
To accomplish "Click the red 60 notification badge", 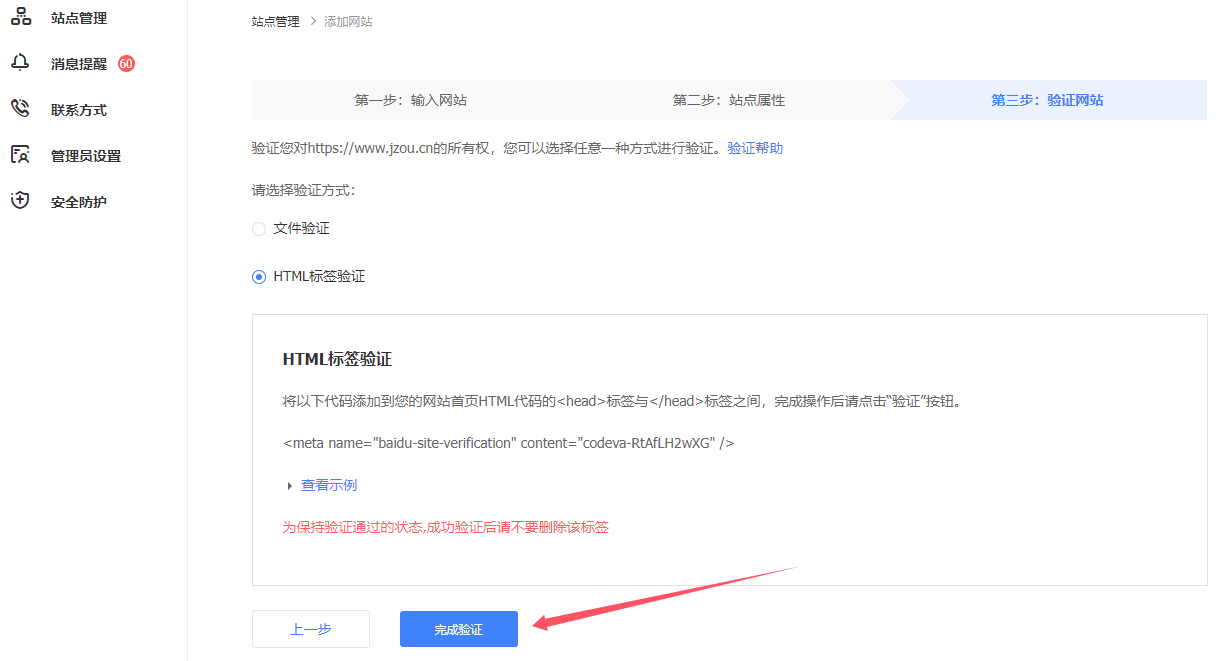I will (126, 63).
